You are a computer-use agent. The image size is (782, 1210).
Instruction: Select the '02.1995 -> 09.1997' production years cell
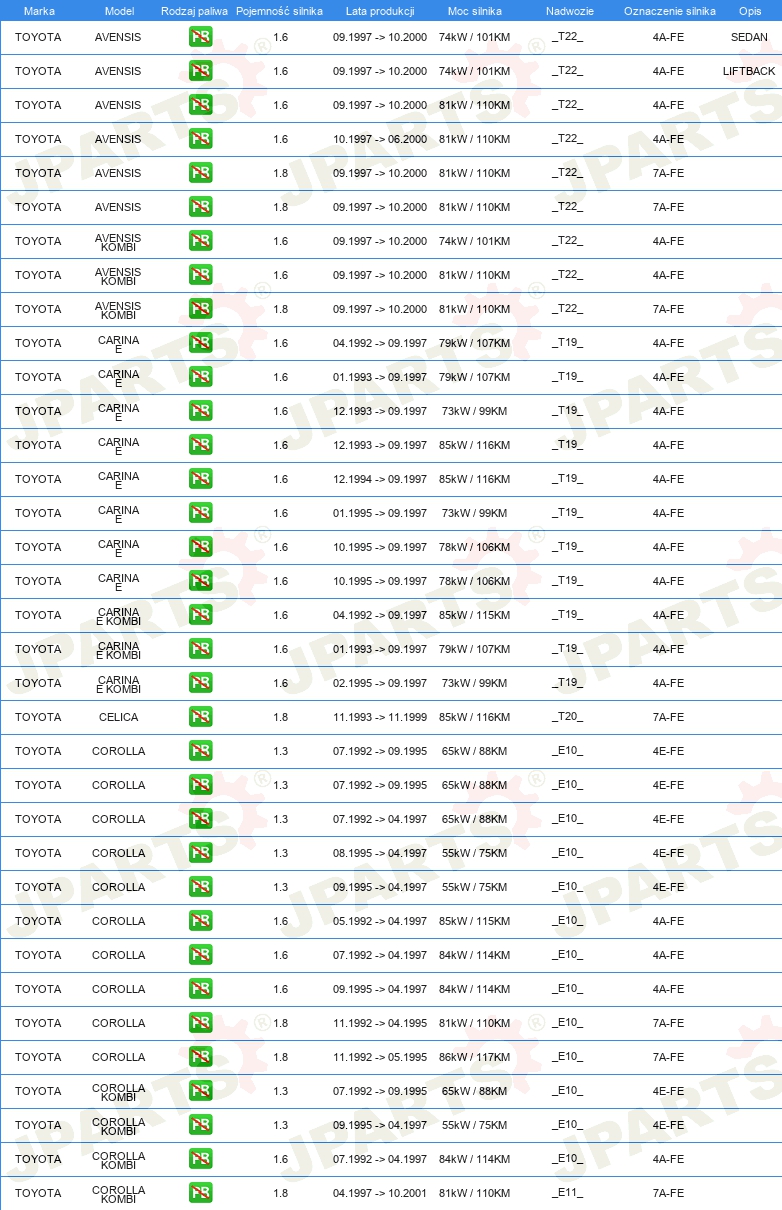(x=380, y=683)
